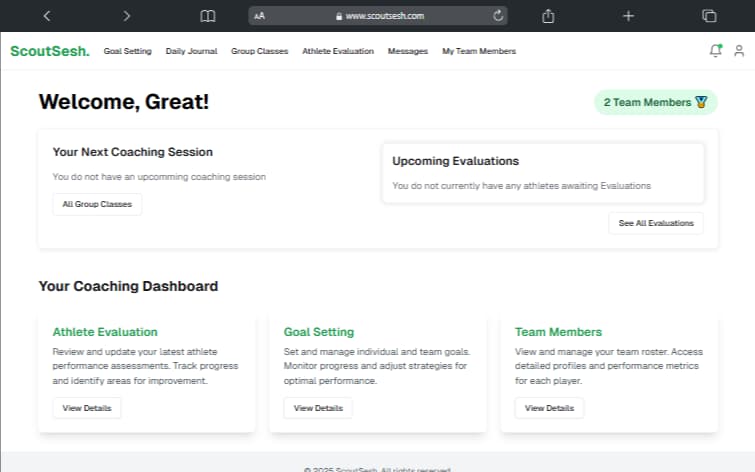Show all tabs overview icon
This screenshot has width=755, height=472.
(x=709, y=16)
